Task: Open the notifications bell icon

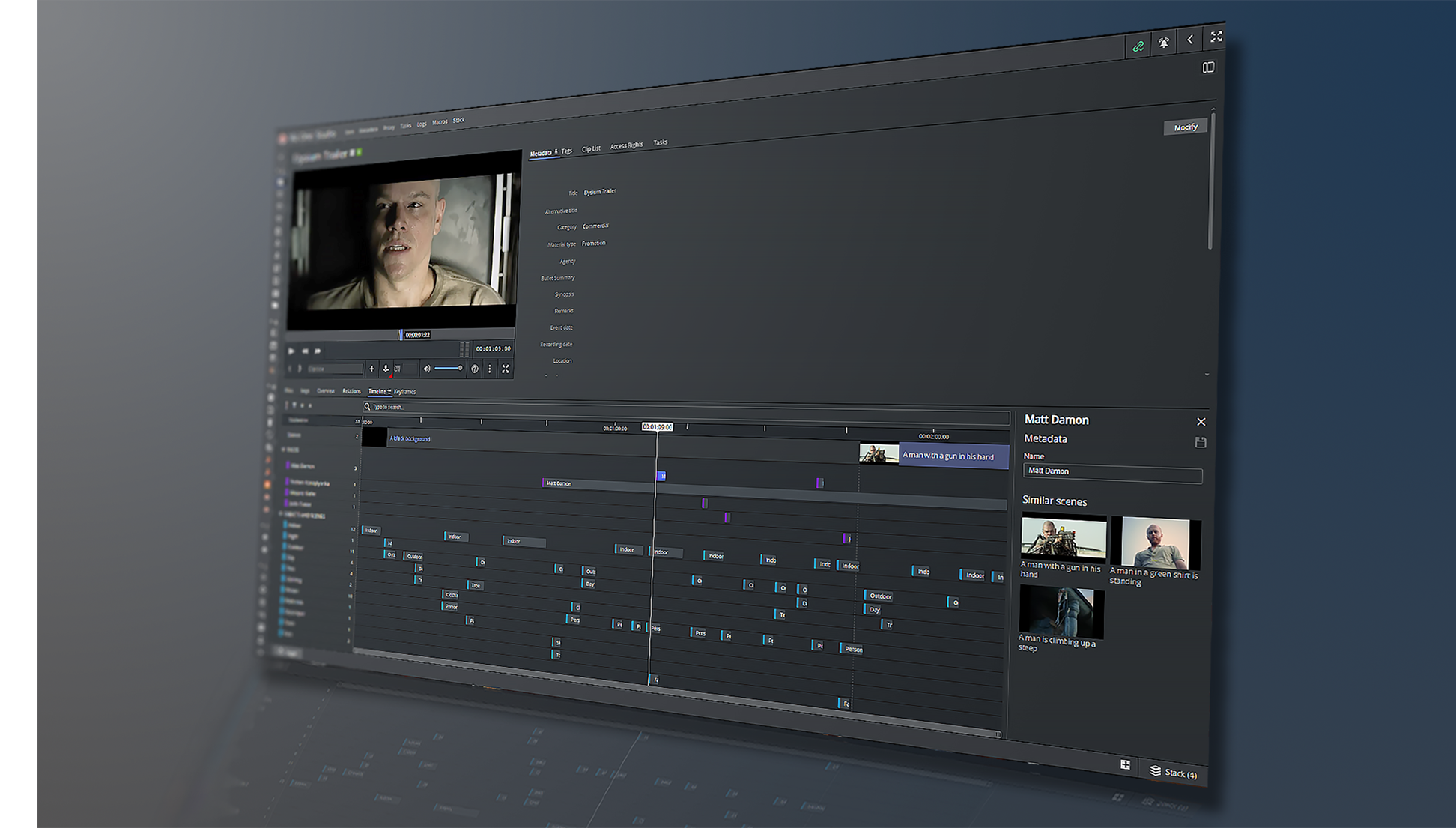Action: point(1164,43)
